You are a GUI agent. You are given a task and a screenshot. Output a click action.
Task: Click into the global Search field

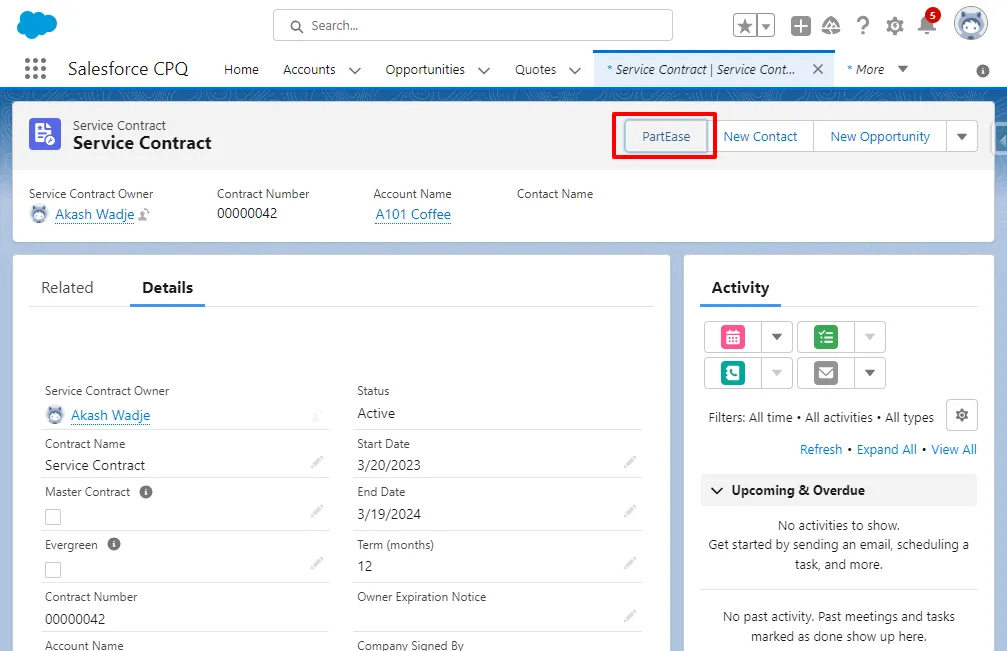[x=473, y=26]
